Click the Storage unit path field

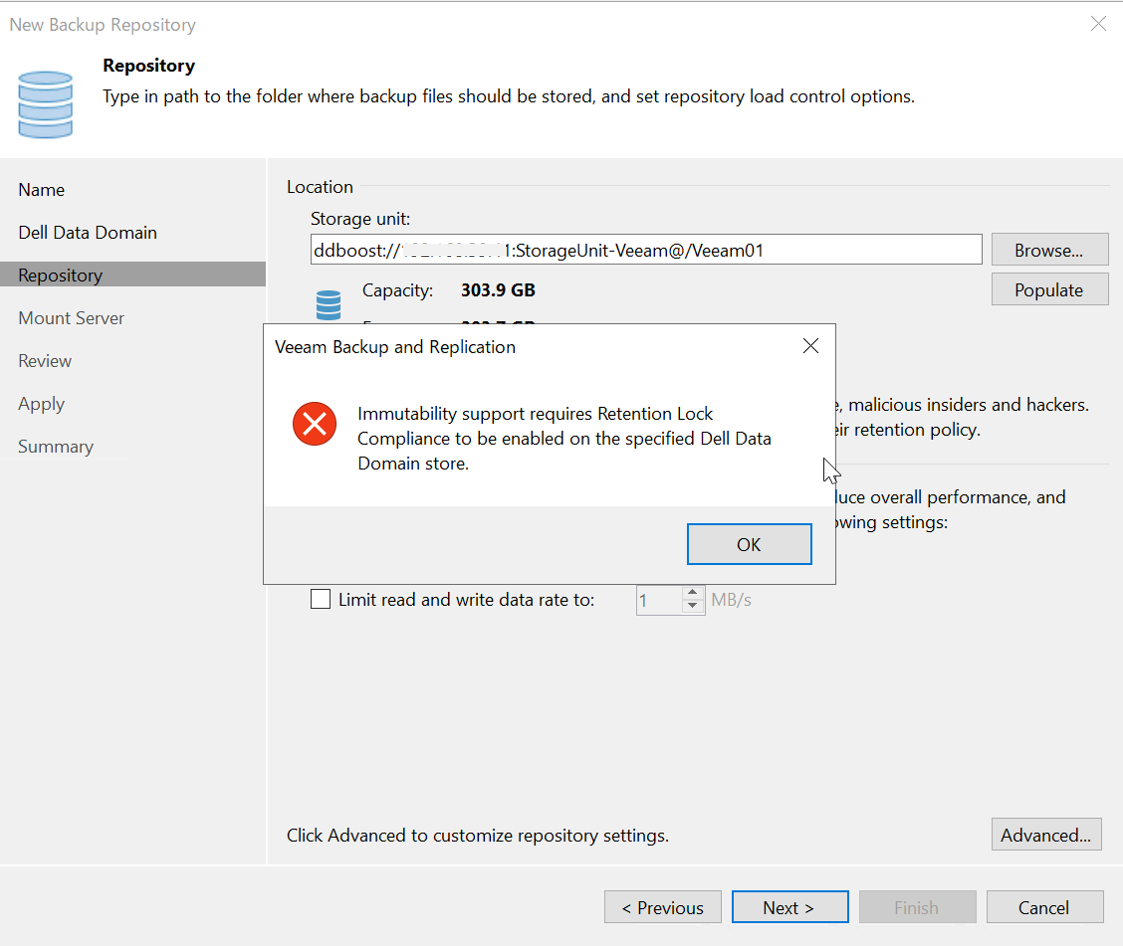(646, 250)
